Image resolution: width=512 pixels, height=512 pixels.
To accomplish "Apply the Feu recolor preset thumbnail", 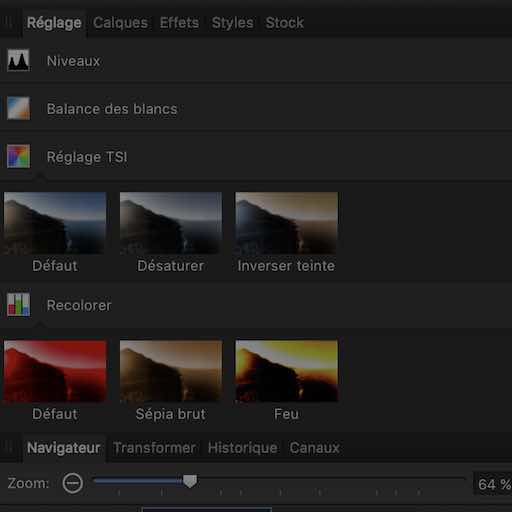I will point(286,371).
